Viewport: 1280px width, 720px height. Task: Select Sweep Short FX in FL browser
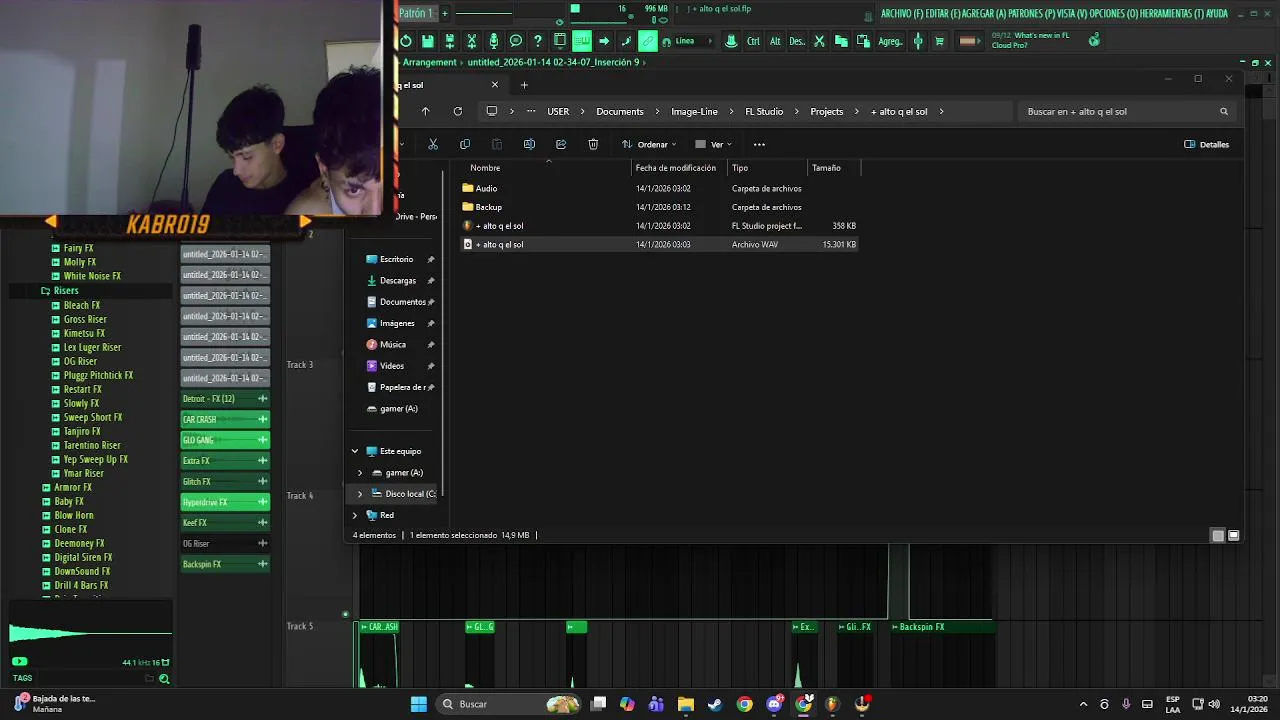[x=93, y=417]
